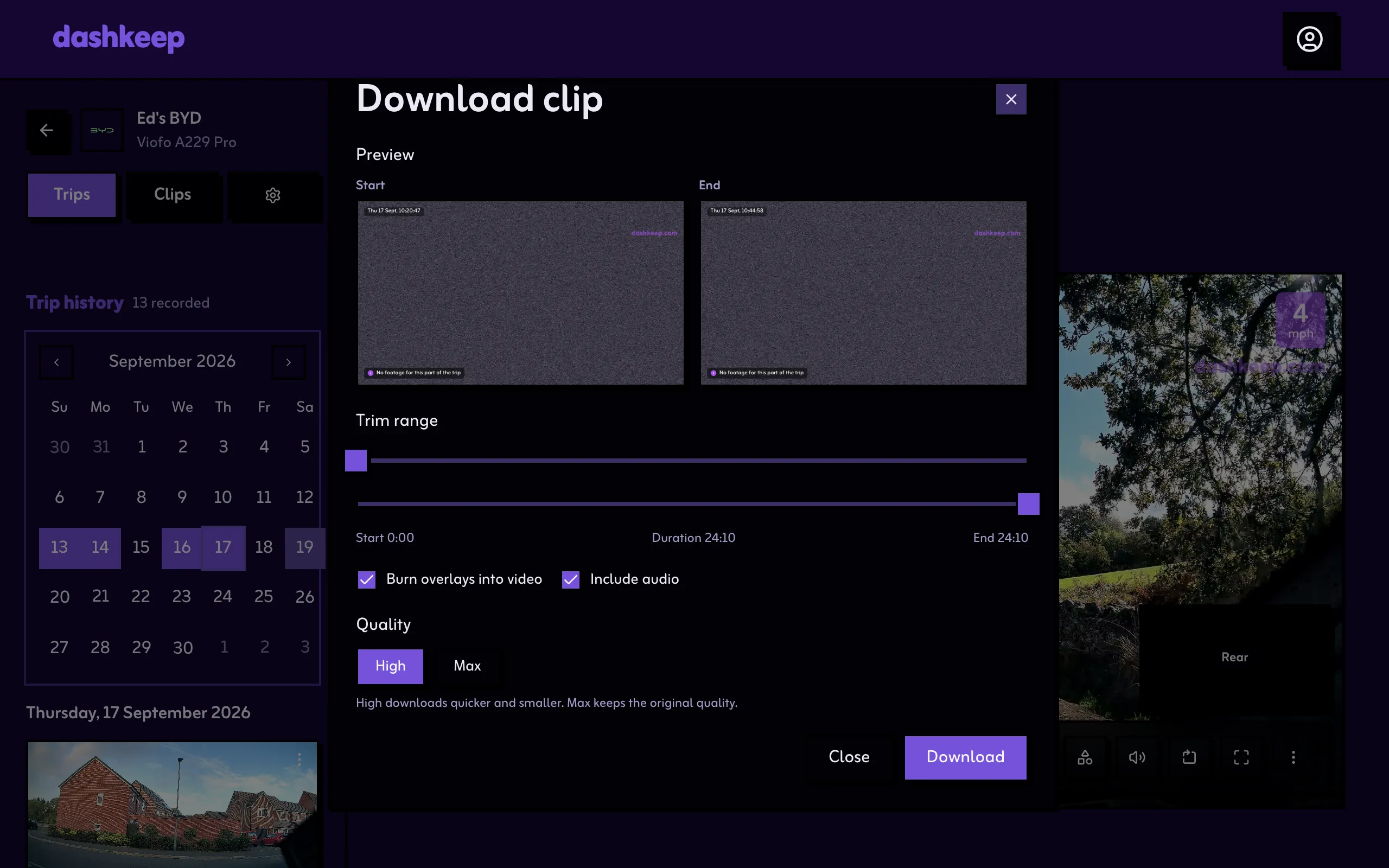Click the 'September 2026' month heading
Screen dimensions: 1389x868
coord(172,361)
